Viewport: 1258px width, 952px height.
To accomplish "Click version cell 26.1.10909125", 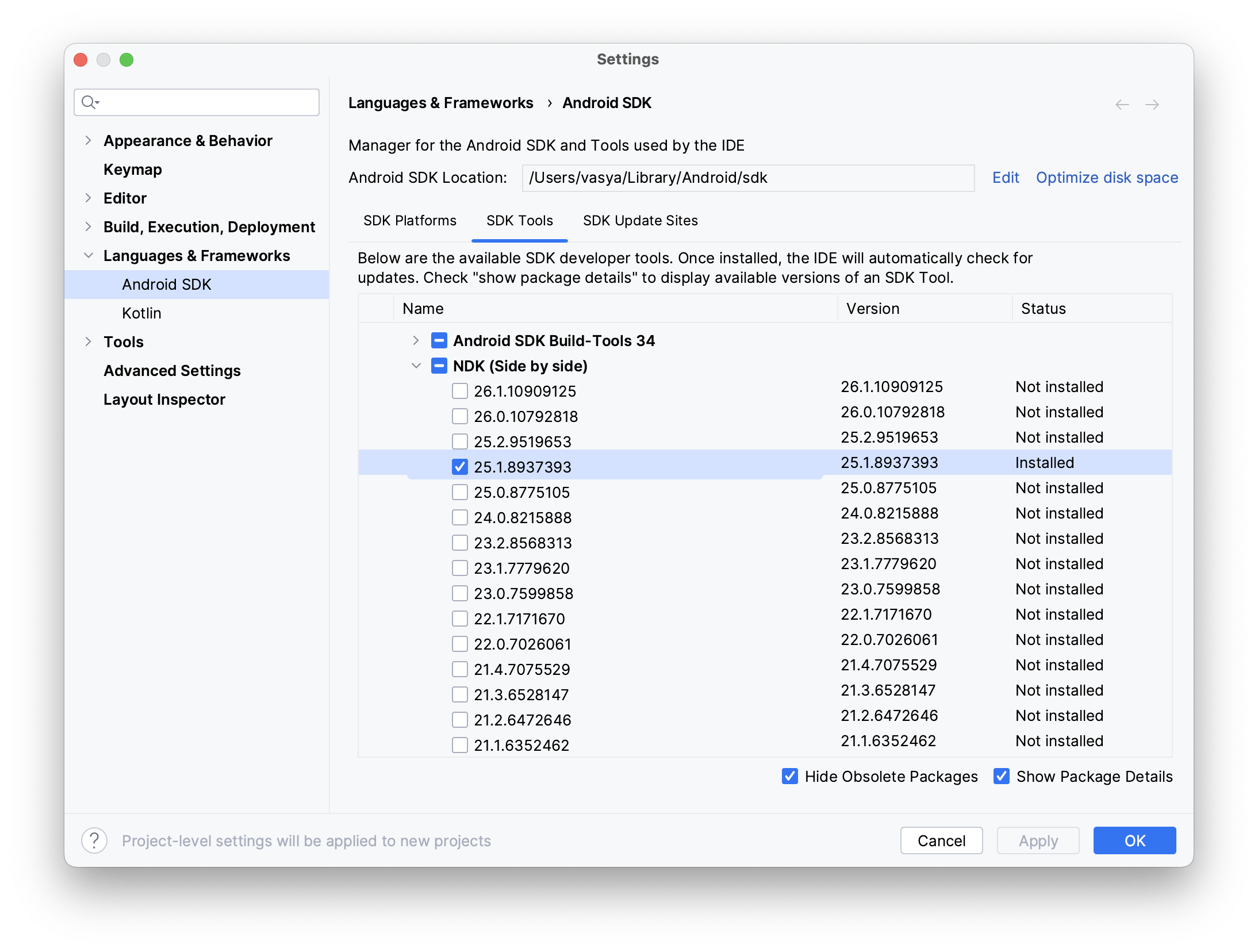I will coord(892,387).
